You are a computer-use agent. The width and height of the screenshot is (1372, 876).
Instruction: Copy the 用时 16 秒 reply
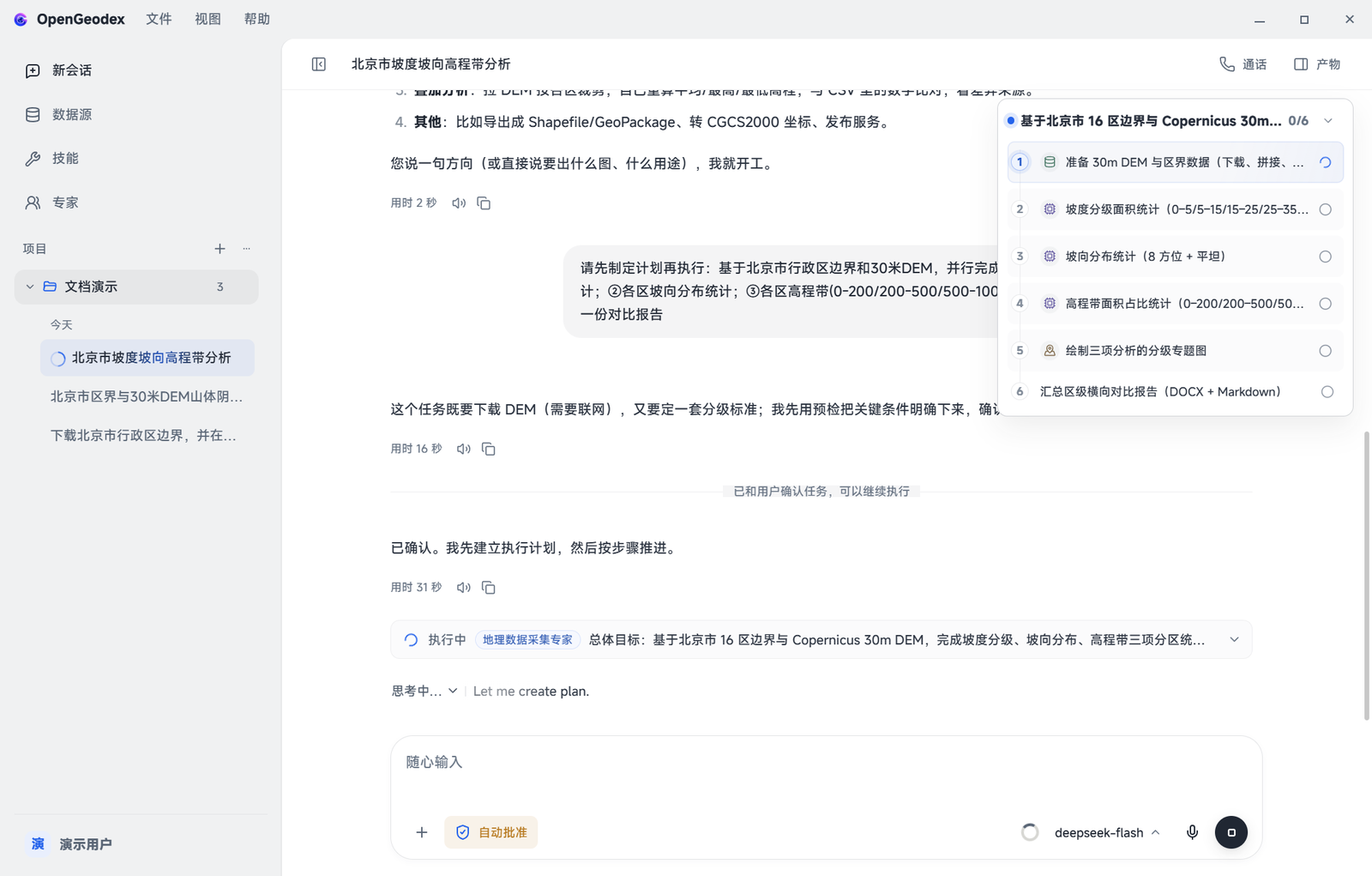click(489, 449)
